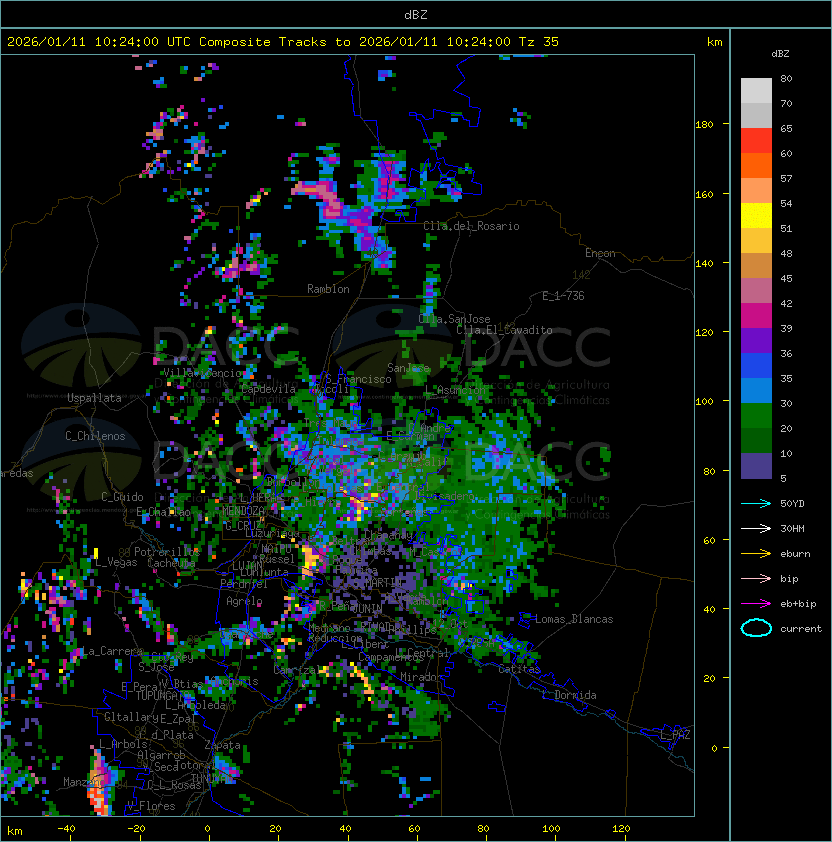Click the 'L_PAZ' place label
This screenshot has height=842, width=832.
pos(675,735)
